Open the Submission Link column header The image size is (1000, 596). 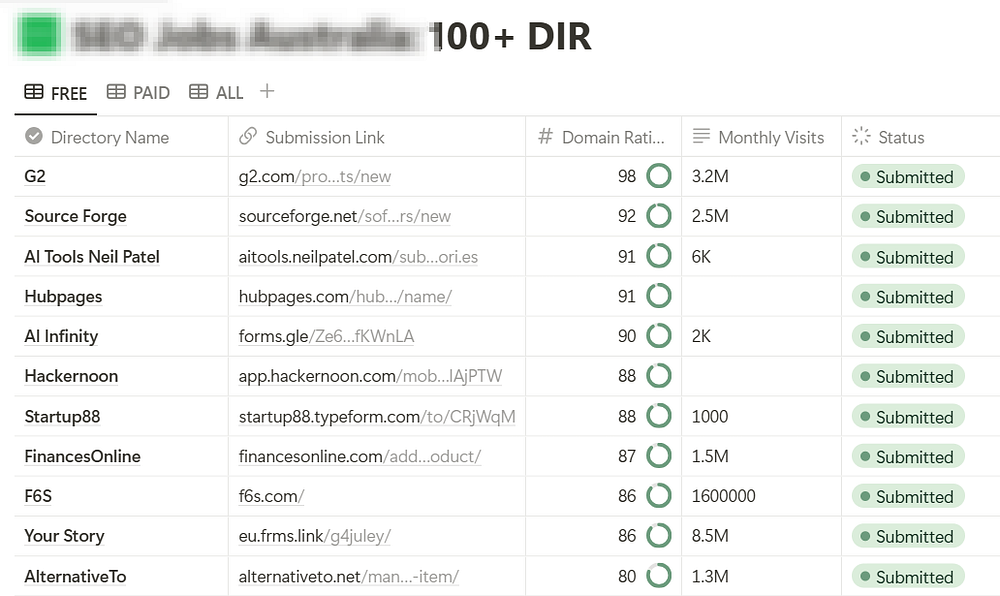click(377, 137)
